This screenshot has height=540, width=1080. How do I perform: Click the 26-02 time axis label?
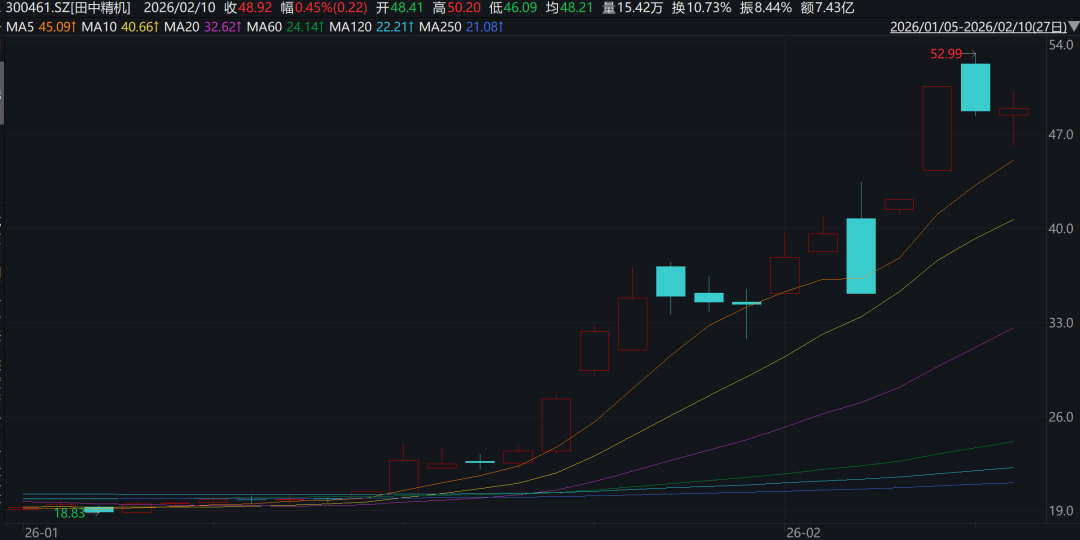click(804, 533)
